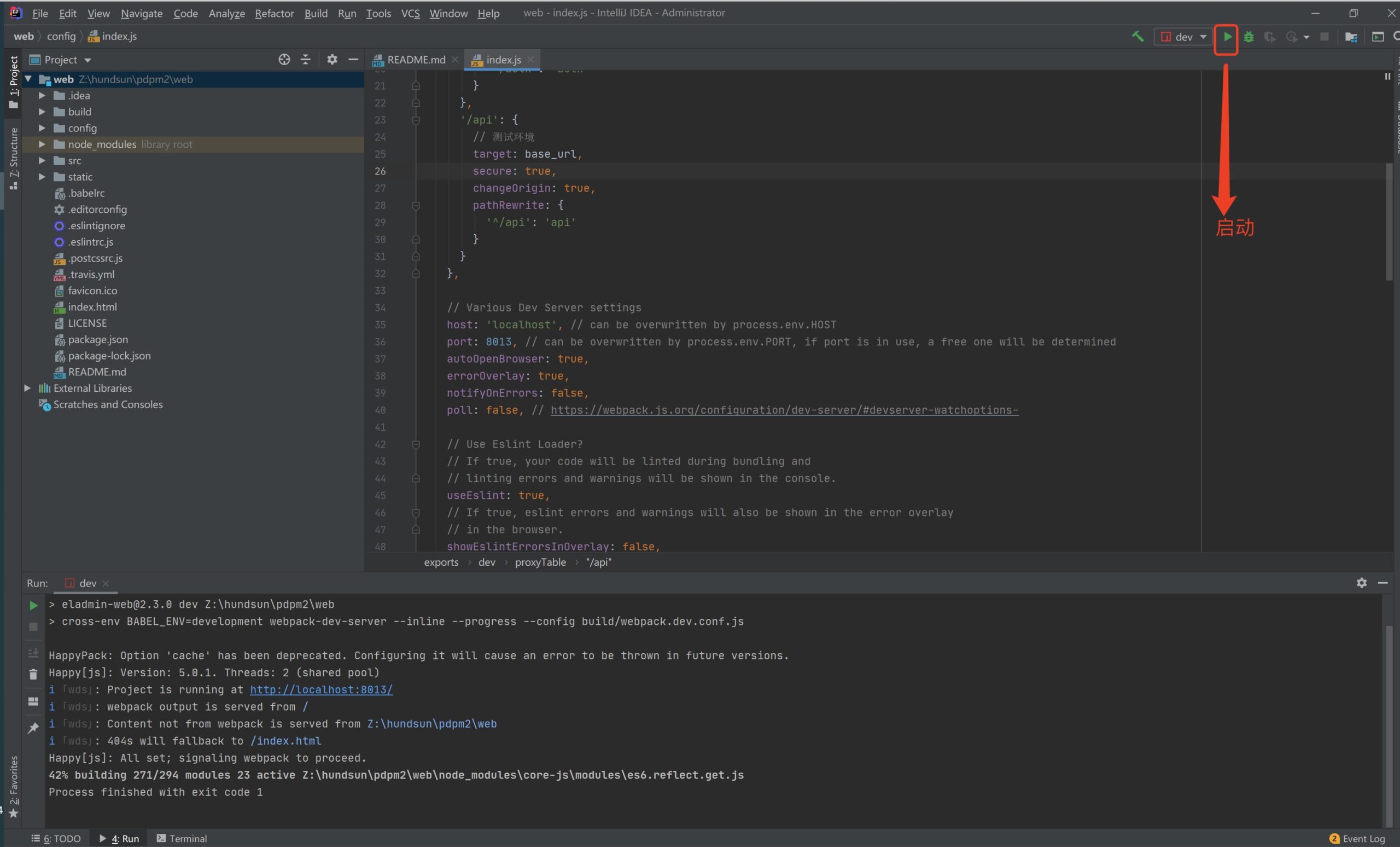
Task: Open the File menu
Action: pos(40,13)
